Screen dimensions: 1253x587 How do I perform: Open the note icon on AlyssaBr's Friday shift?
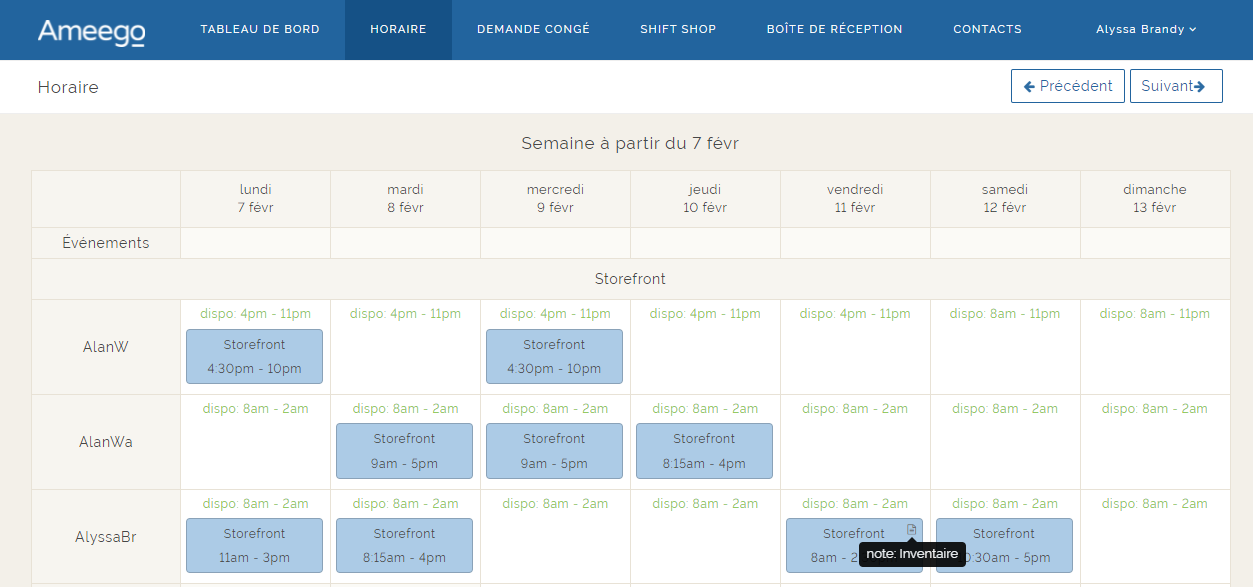pos(910,529)
